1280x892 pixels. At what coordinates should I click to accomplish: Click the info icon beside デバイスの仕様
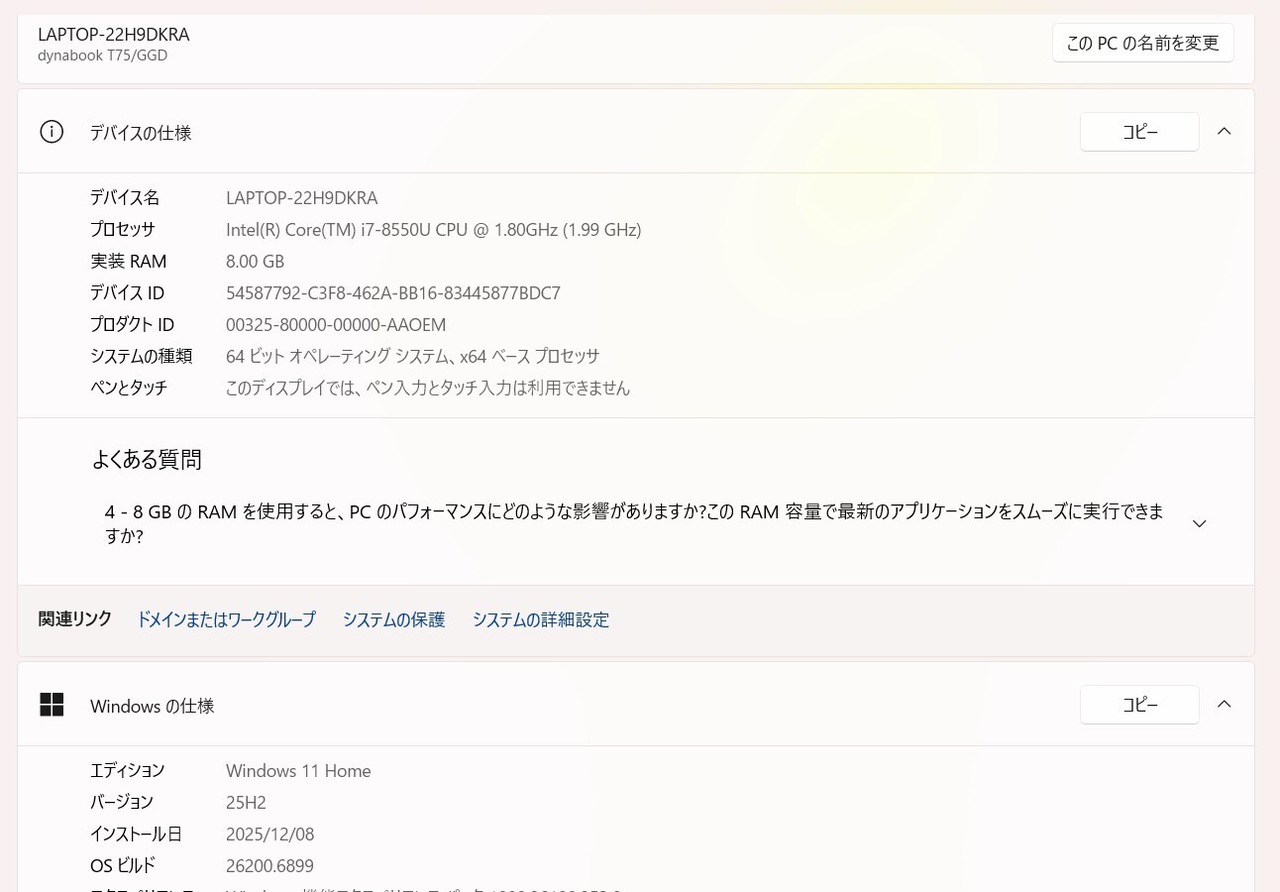51,132
